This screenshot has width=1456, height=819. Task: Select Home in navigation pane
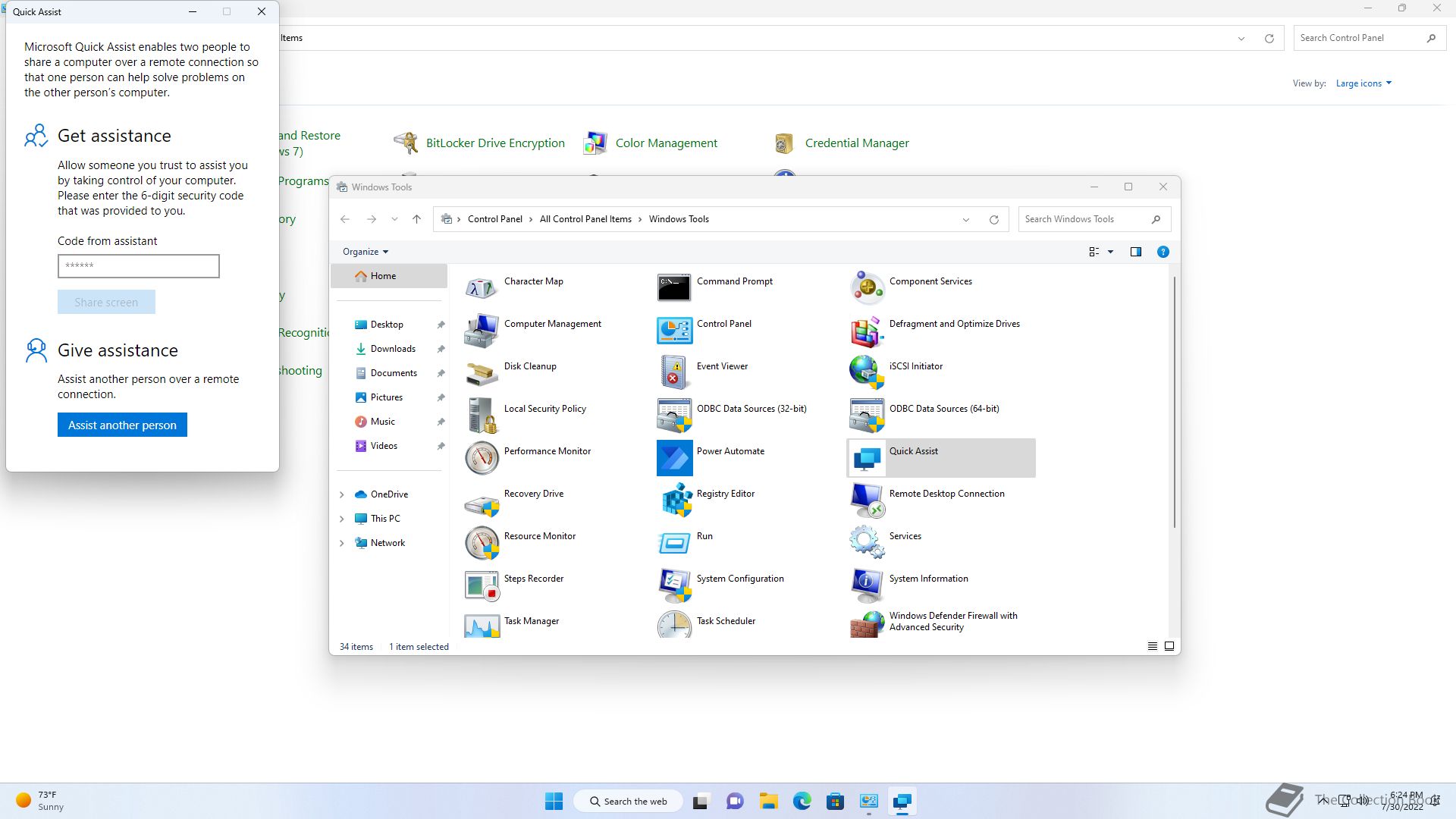[x=389, y=276]
